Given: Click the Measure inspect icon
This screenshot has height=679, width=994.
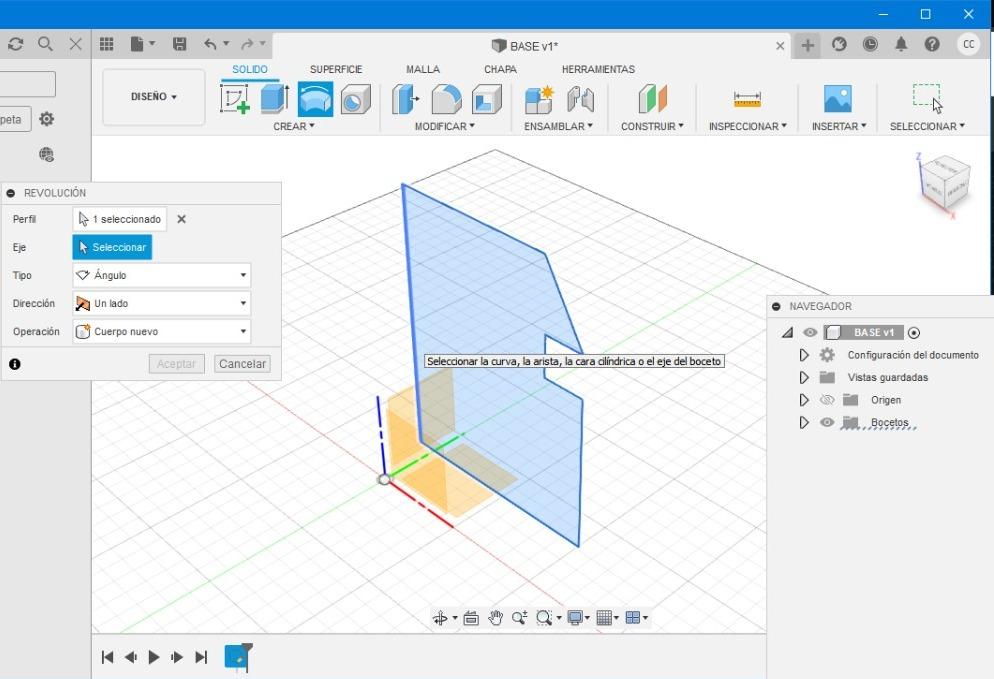Looking at the screenshot, I should (x=747, y=100).
